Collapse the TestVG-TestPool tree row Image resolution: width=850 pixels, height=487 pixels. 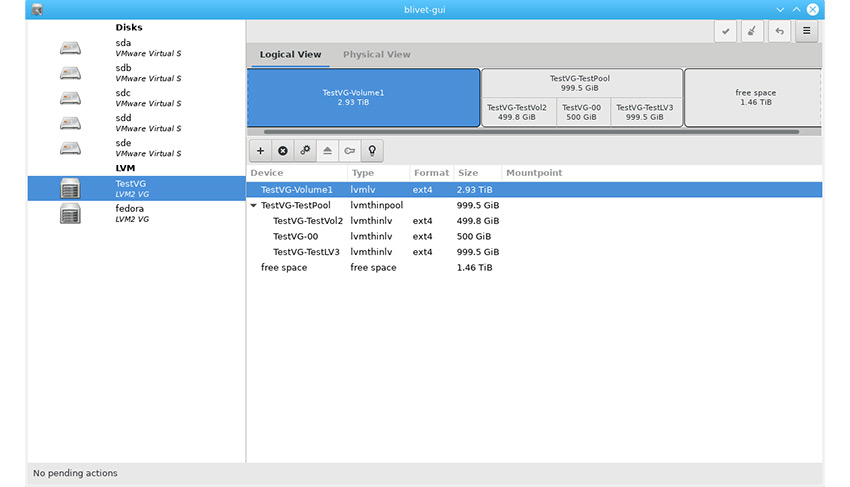point(254,205)
